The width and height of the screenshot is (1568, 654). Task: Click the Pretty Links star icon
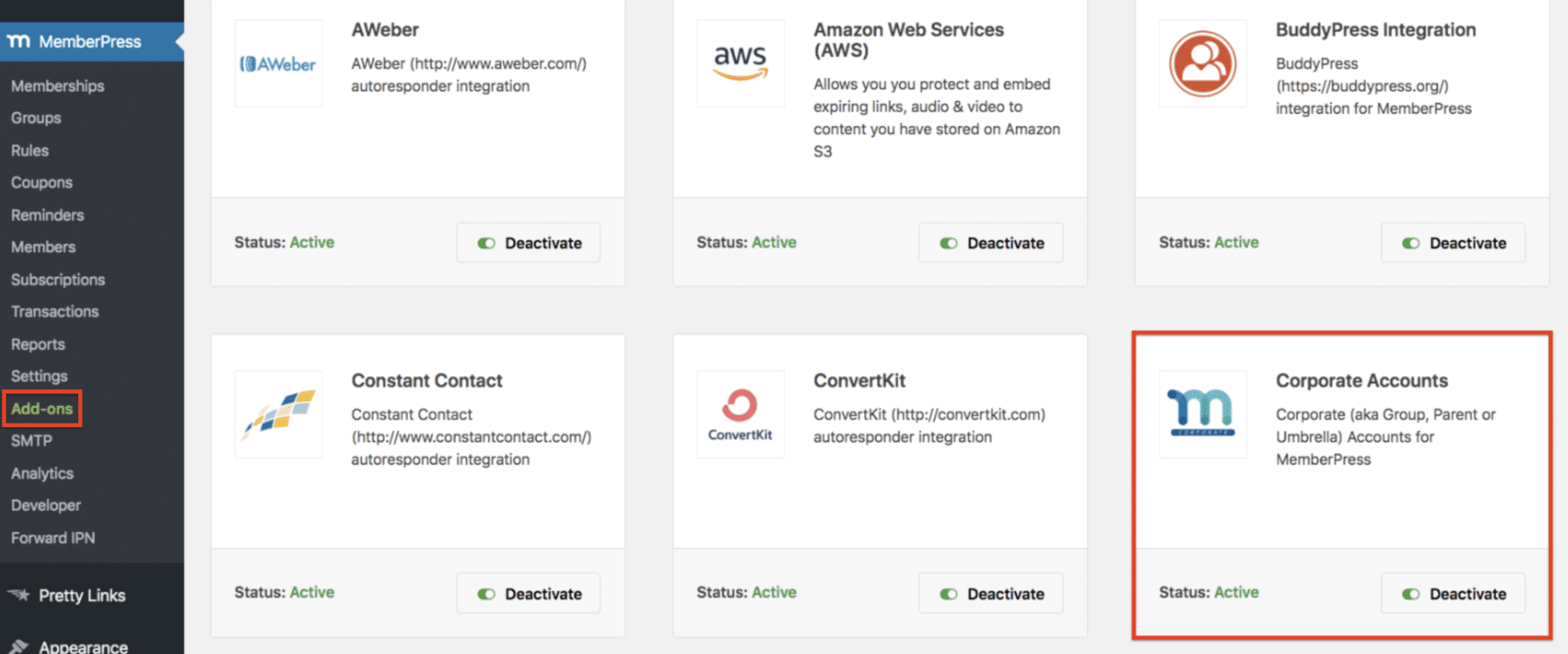18,595
